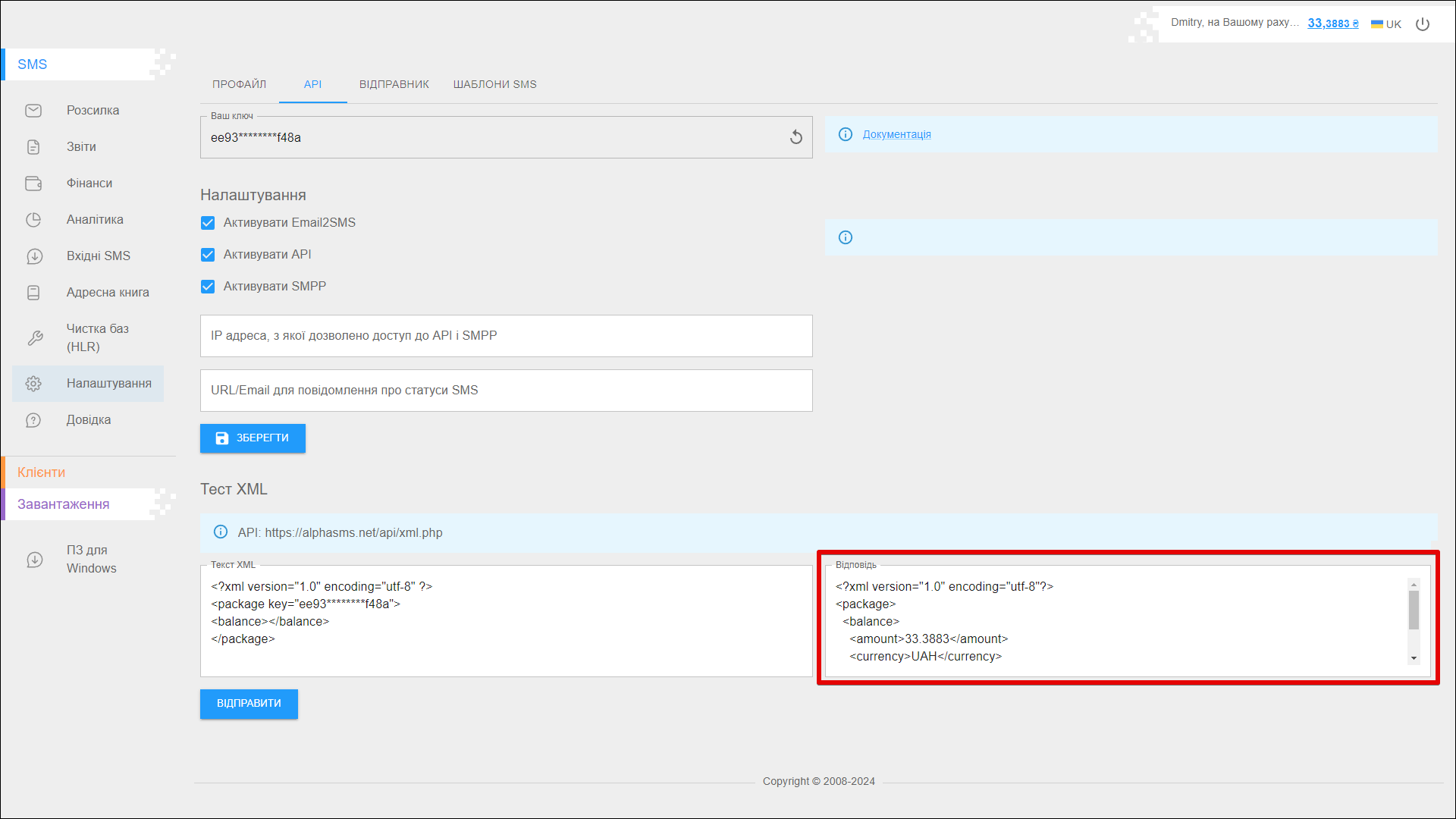This screenshot has width=1456, height=819.
Task: Click the power logout icon
Action: click(x=1423, y=24)
